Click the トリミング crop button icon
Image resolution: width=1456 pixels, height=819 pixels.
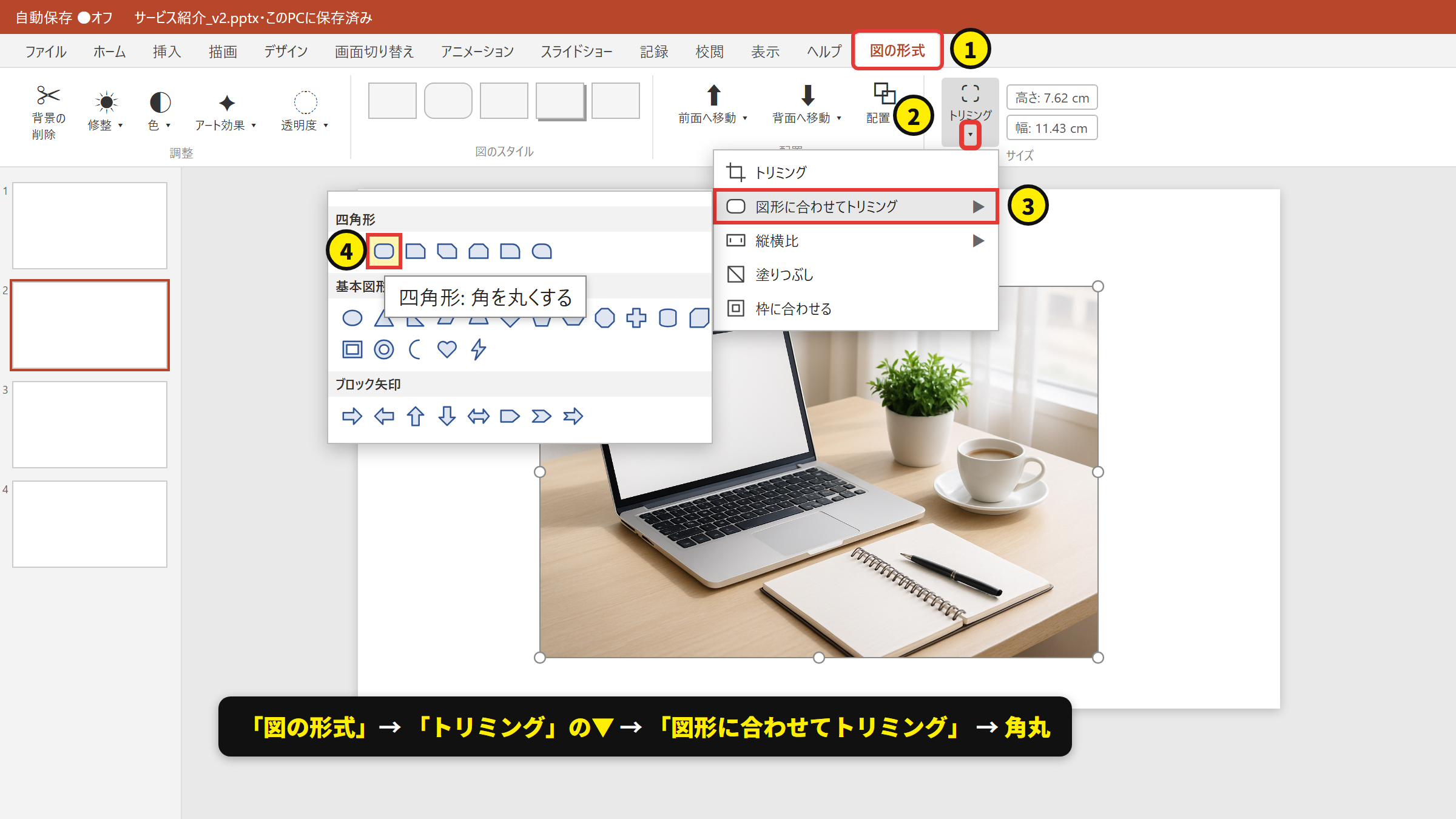point(970,93)
